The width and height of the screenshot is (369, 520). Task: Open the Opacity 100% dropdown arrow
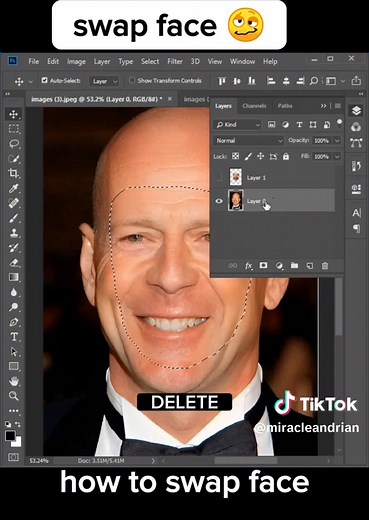[x=337, y=141]
